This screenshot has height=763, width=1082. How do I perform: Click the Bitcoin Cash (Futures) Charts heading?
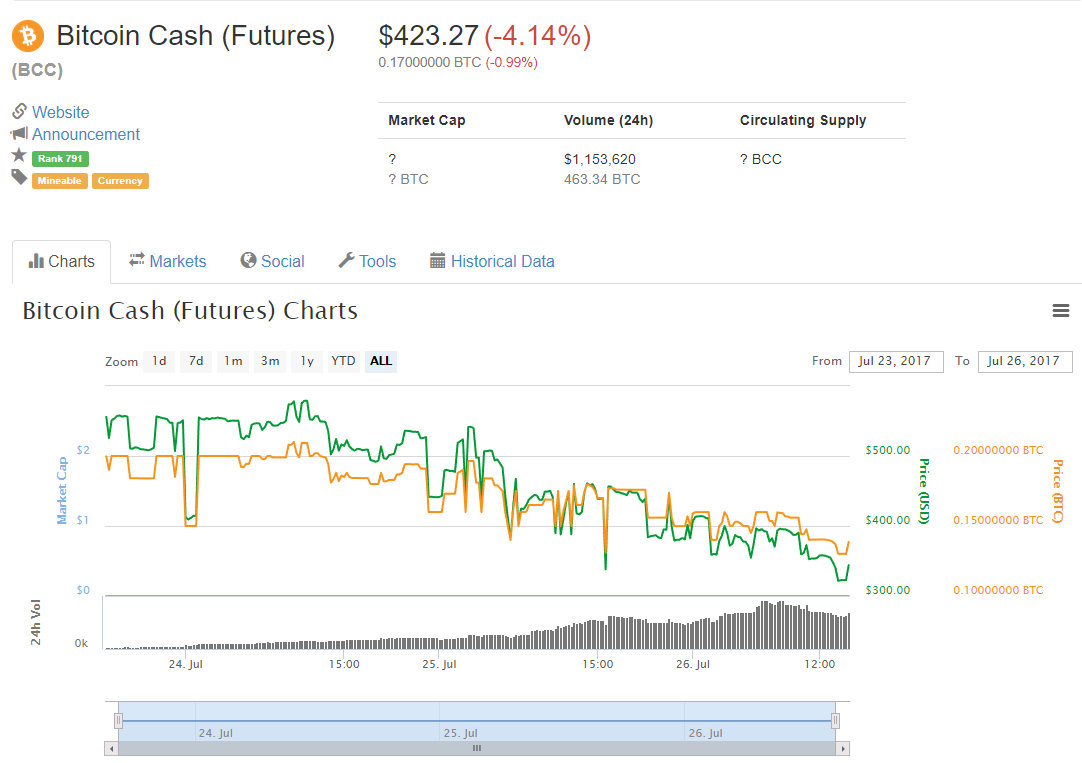click(190, 311)
